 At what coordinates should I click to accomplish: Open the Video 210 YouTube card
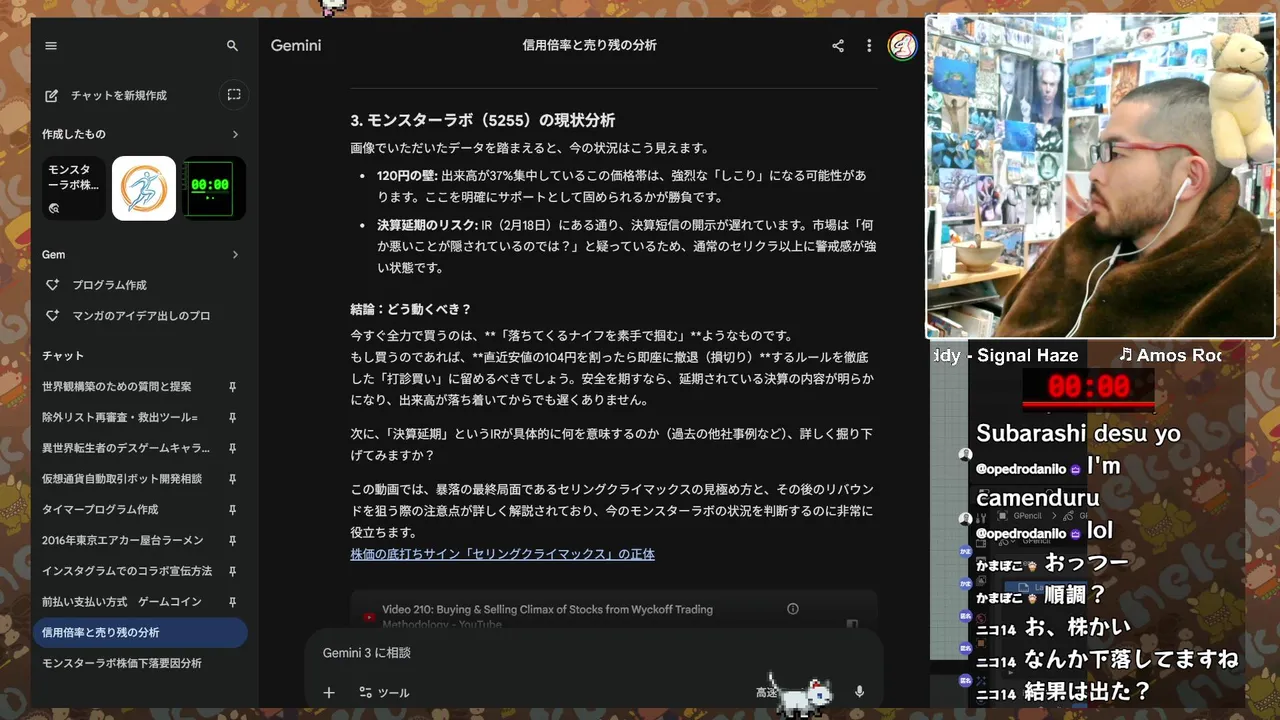click(x=613, y=612)
